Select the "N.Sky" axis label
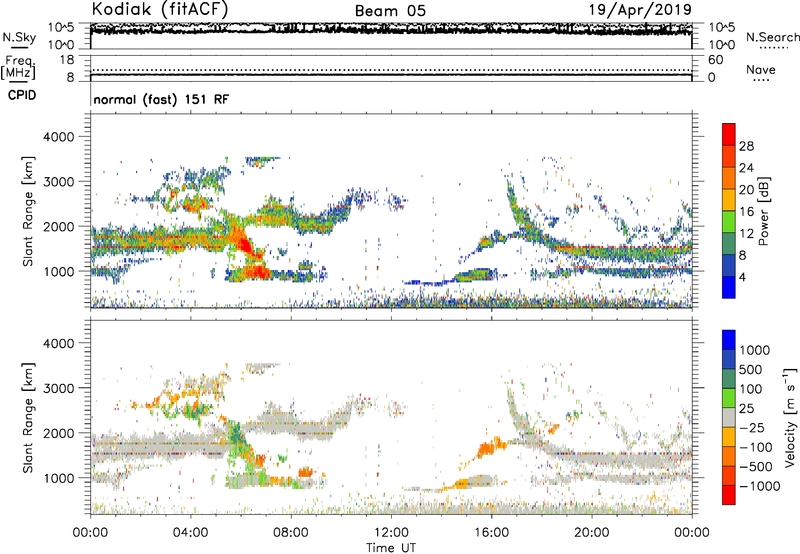Screen dimensions: 800x554 pos(19,37)
